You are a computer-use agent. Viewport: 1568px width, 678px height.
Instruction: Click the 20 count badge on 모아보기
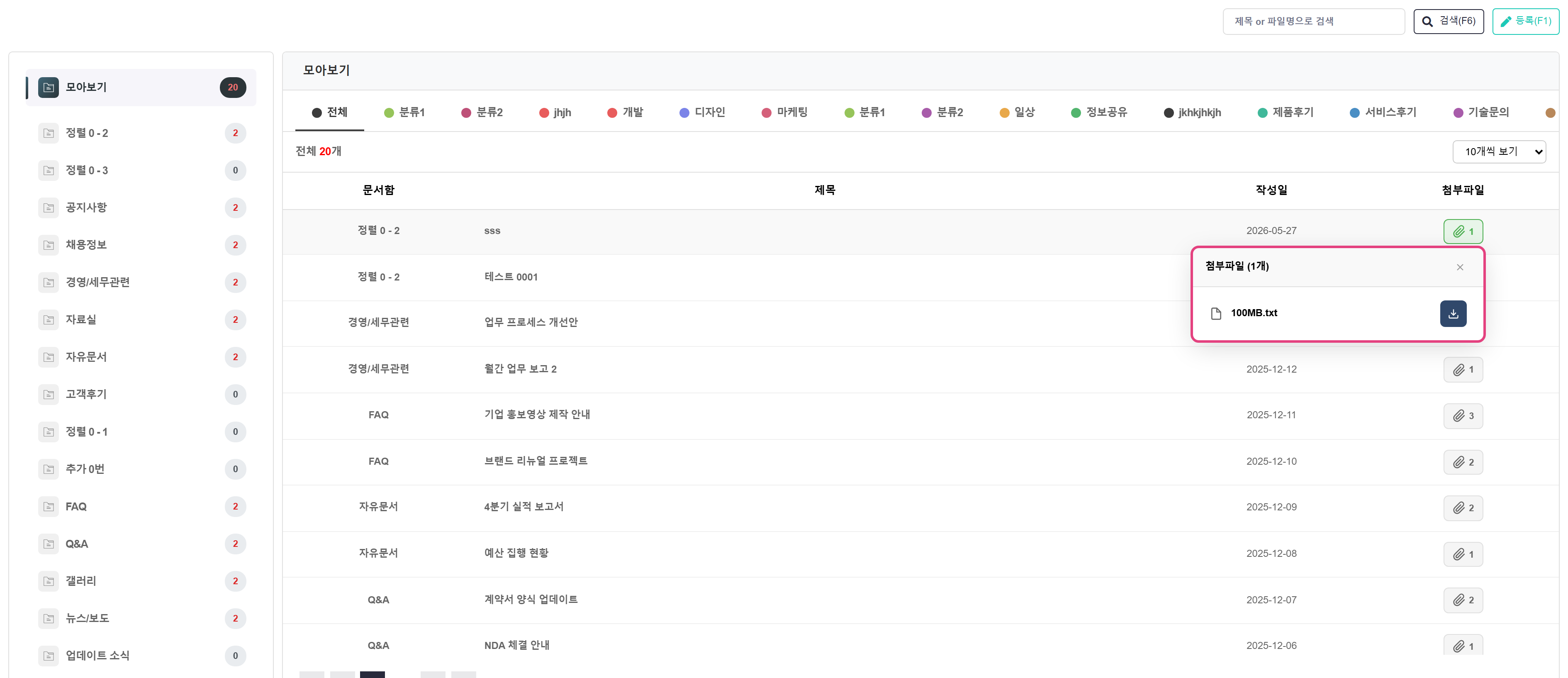click(x=233, y=88)
